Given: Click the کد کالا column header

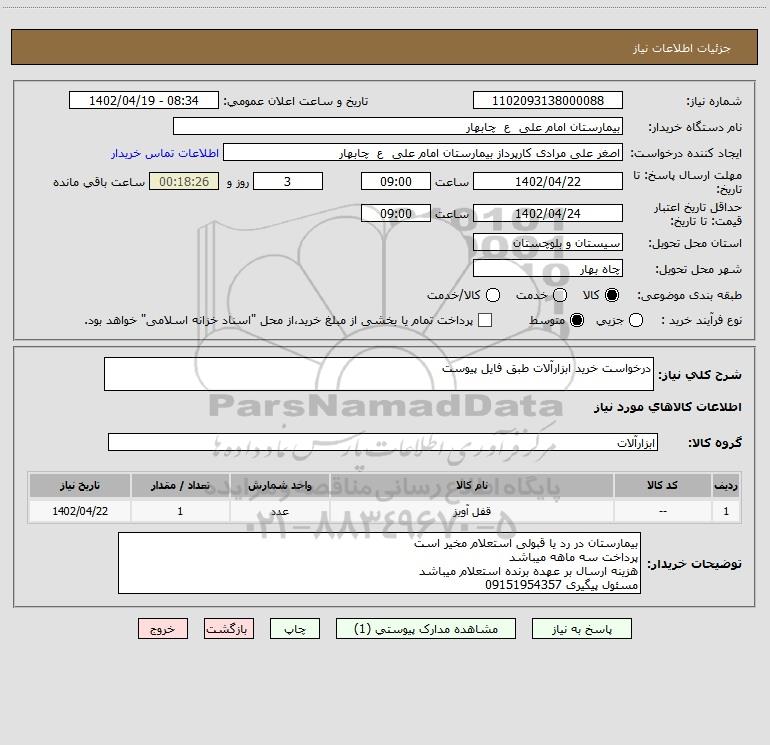Looking at the screenshot, I should 662,485.
